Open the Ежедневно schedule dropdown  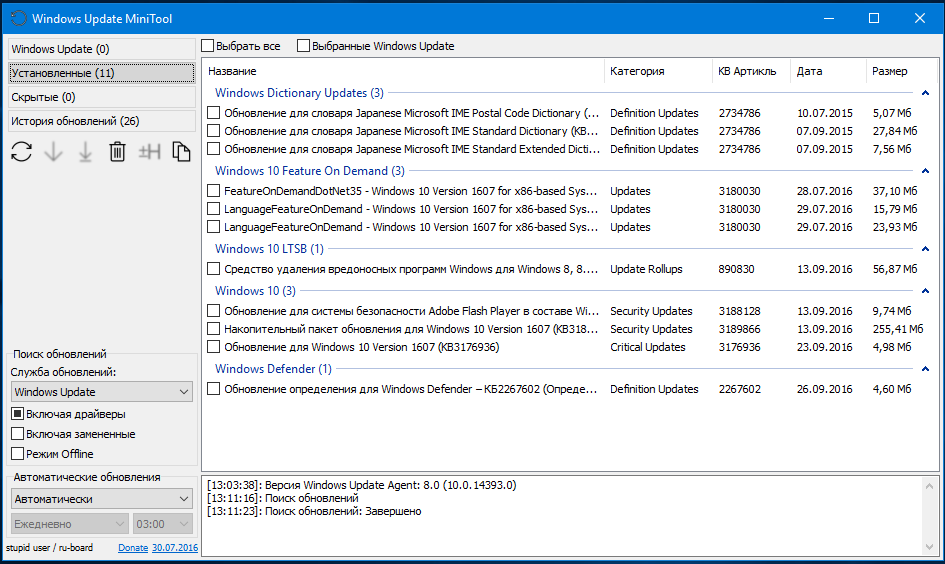(70, 524)
